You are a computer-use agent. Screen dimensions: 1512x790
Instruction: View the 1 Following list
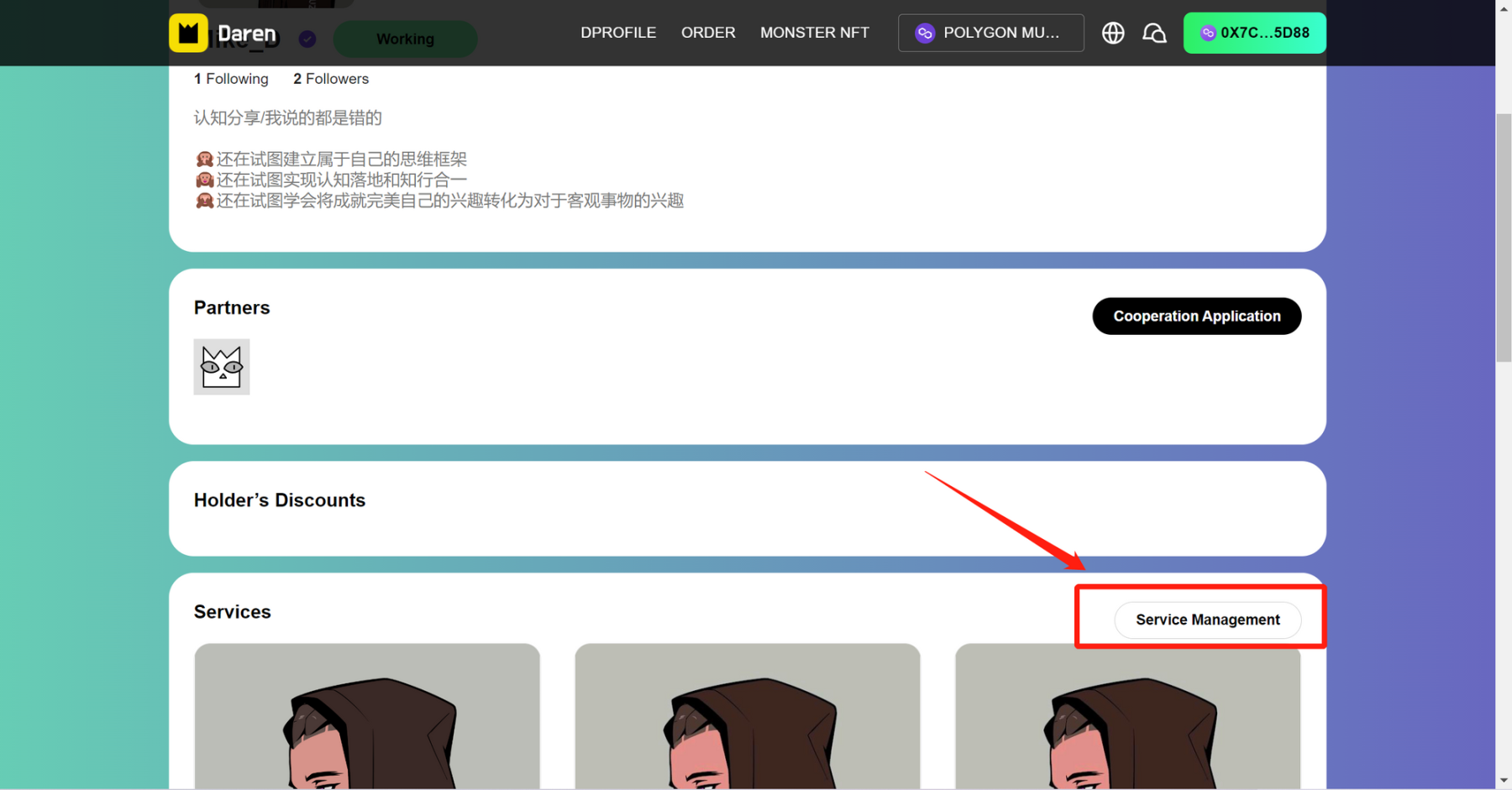[231, 79]
